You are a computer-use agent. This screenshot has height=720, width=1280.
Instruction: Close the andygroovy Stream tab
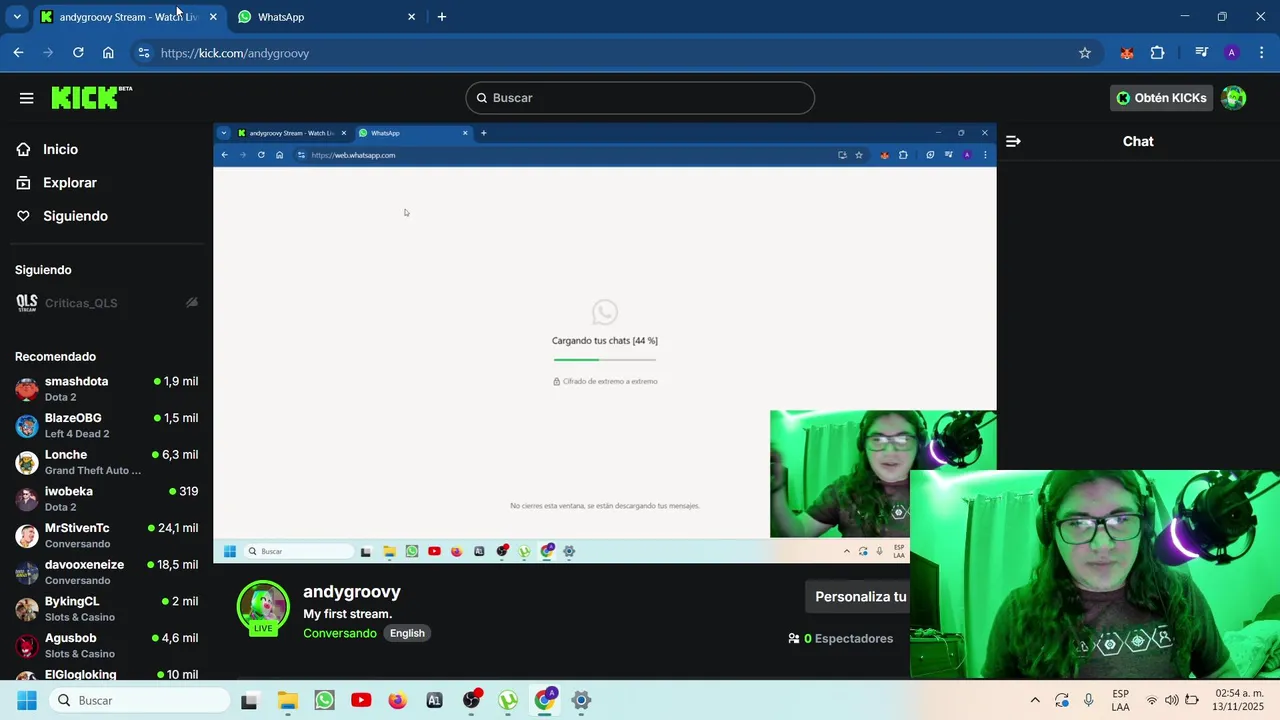[x=213, y=17]
